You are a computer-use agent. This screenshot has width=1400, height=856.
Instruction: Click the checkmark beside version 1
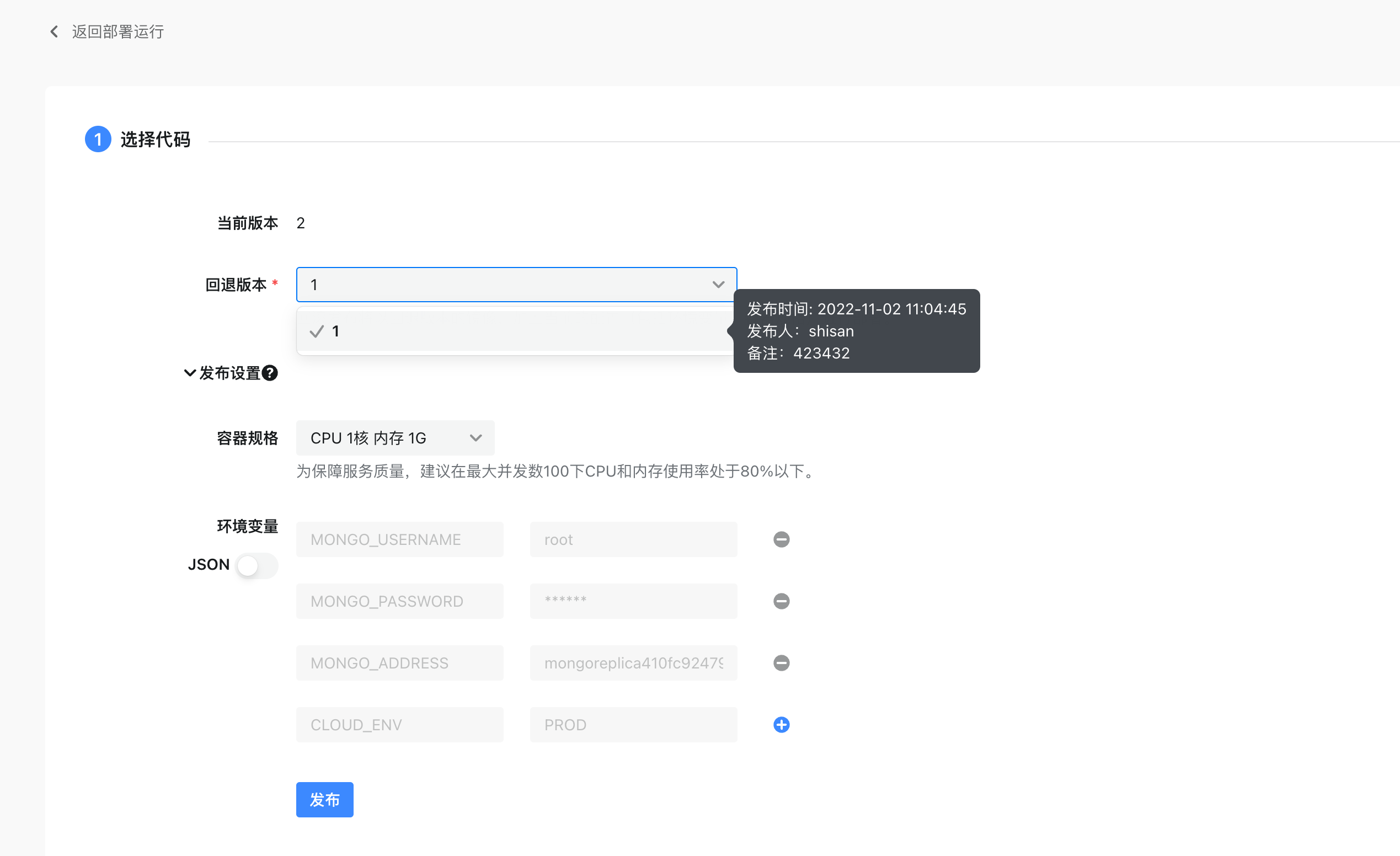click(317, 331)
